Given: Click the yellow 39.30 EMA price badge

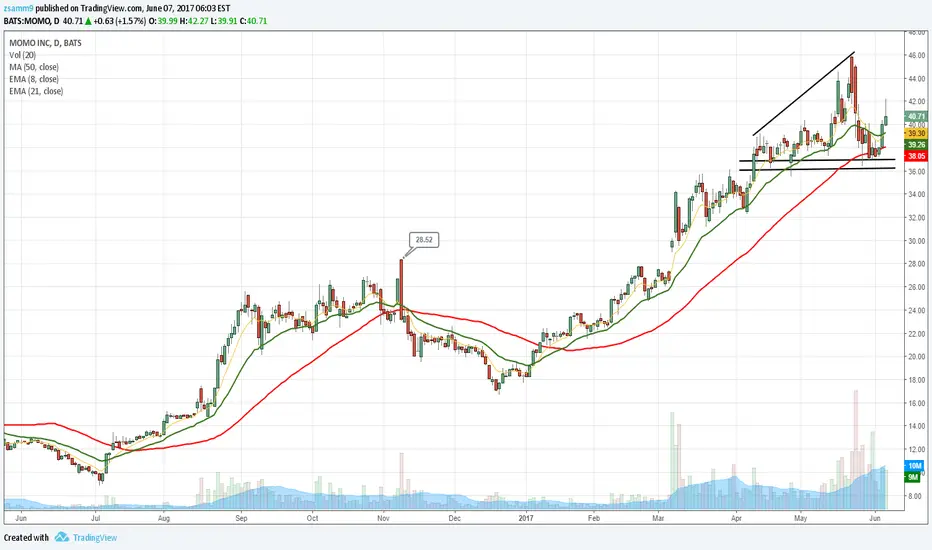Looking at the screenshot, I should (x=915, y=134).
